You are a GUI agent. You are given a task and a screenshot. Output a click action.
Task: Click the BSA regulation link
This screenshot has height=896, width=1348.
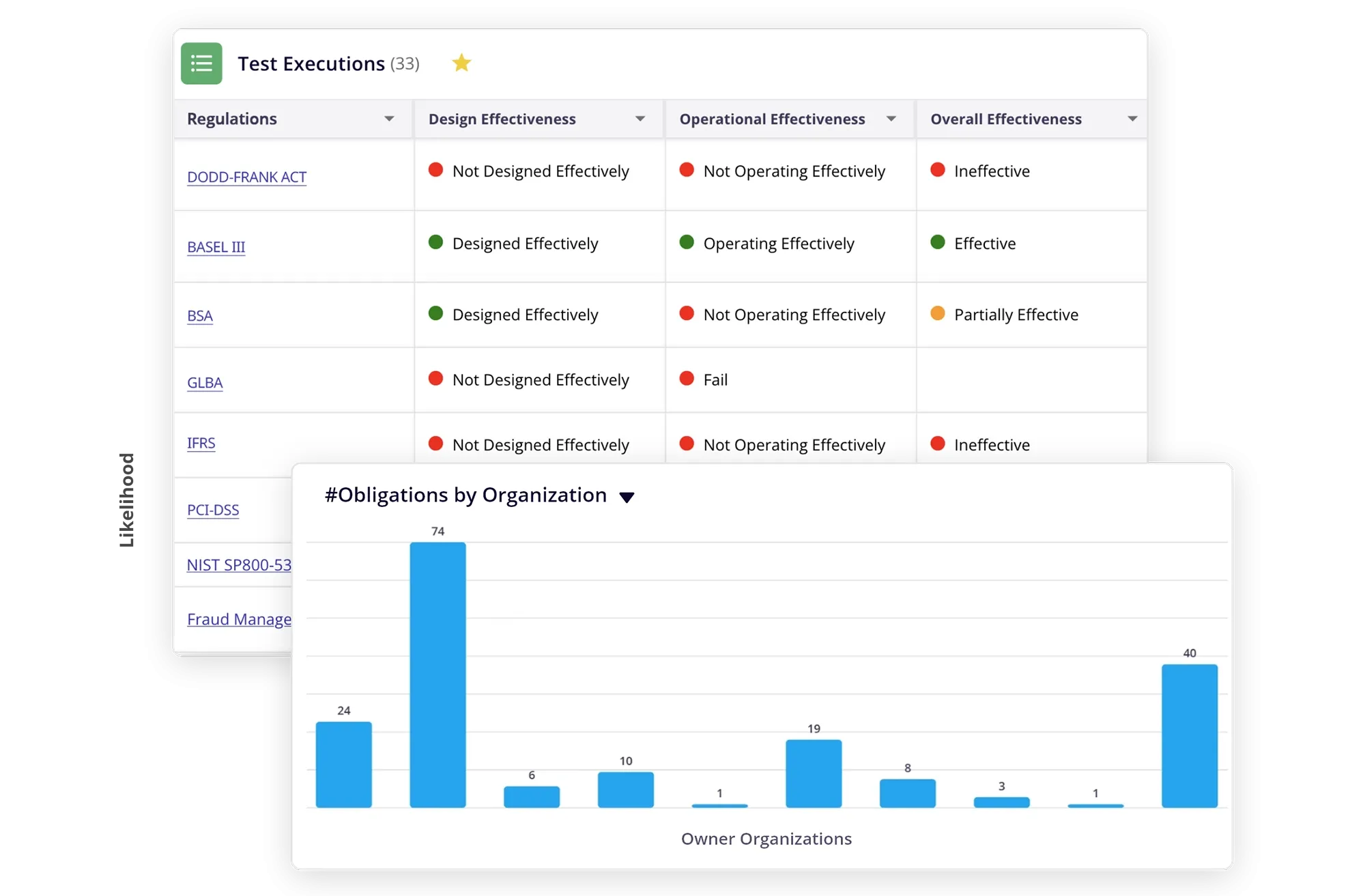[x=200, y=316]
